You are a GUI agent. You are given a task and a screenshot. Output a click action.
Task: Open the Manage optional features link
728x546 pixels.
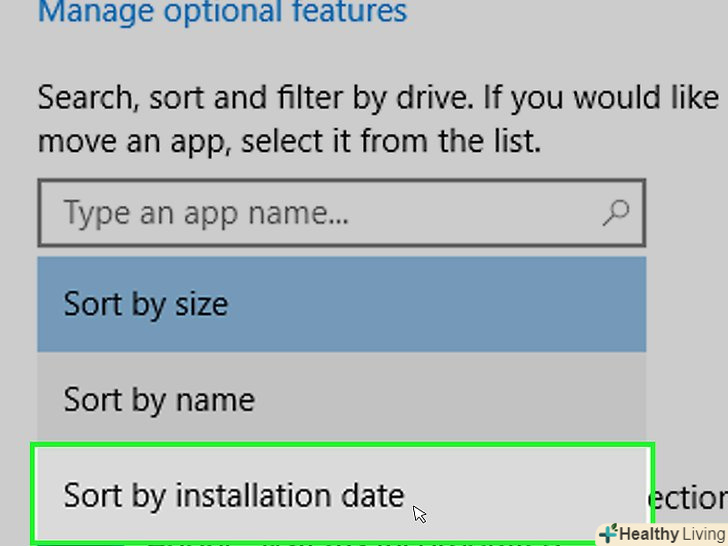point(222,13)
